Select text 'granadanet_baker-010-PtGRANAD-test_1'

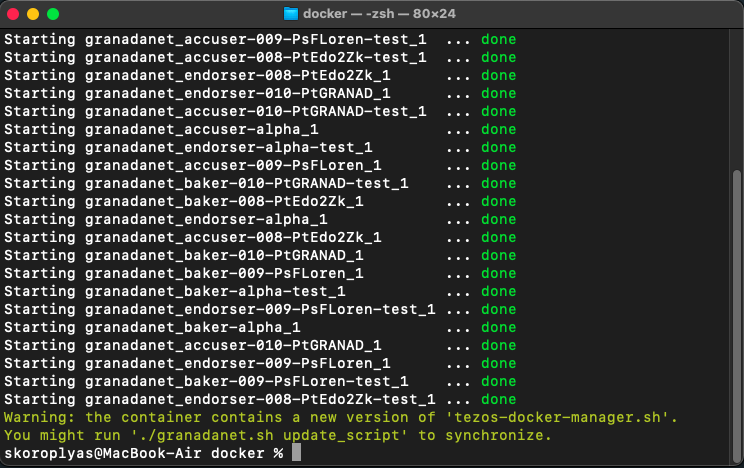coord(247,184)
